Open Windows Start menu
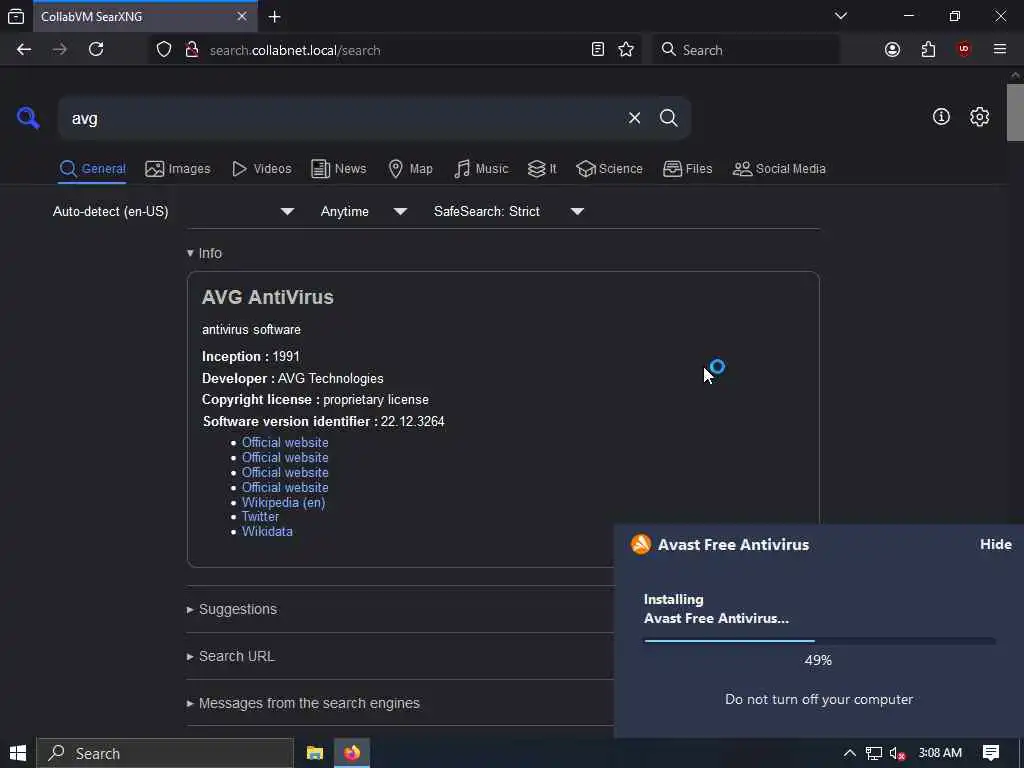 tap(18, 753)
